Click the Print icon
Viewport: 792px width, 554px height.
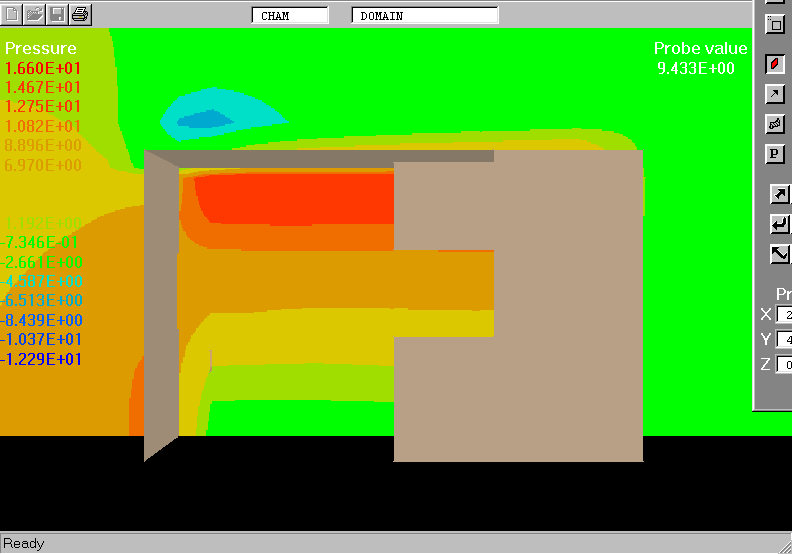pyautogui.click(x=80, y=14)
